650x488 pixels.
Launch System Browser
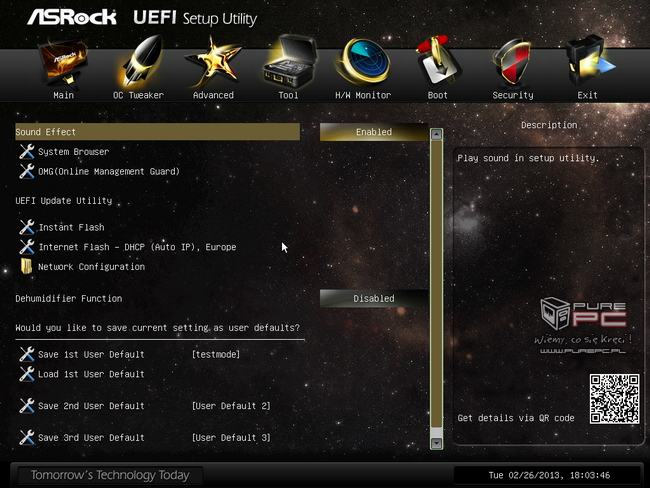[74, 152]
